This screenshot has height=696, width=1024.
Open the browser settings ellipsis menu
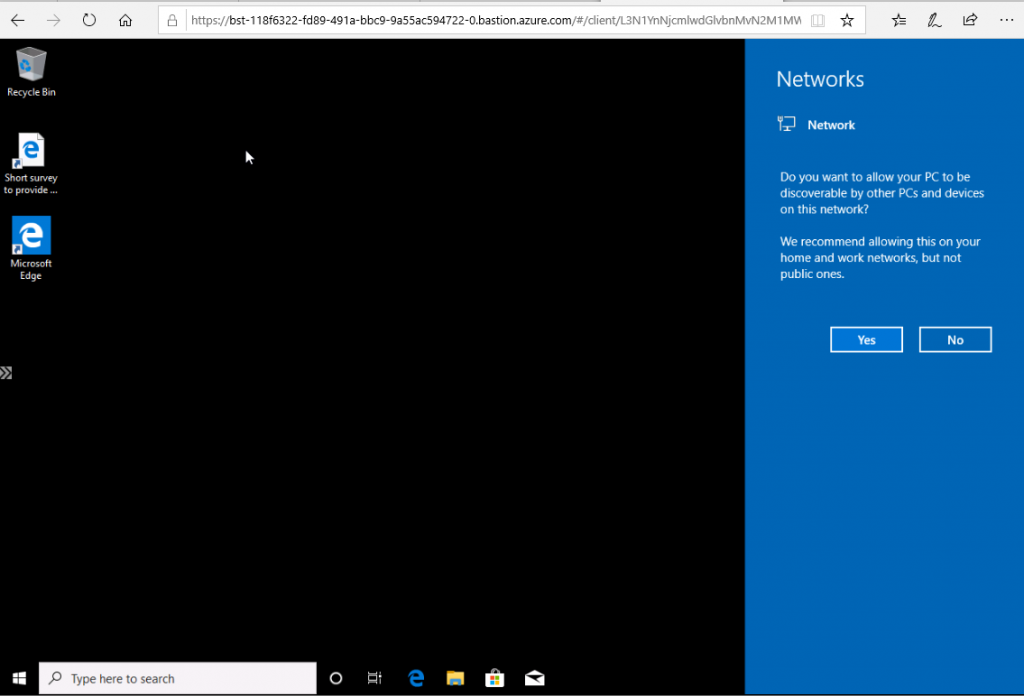click(1005, 20)
